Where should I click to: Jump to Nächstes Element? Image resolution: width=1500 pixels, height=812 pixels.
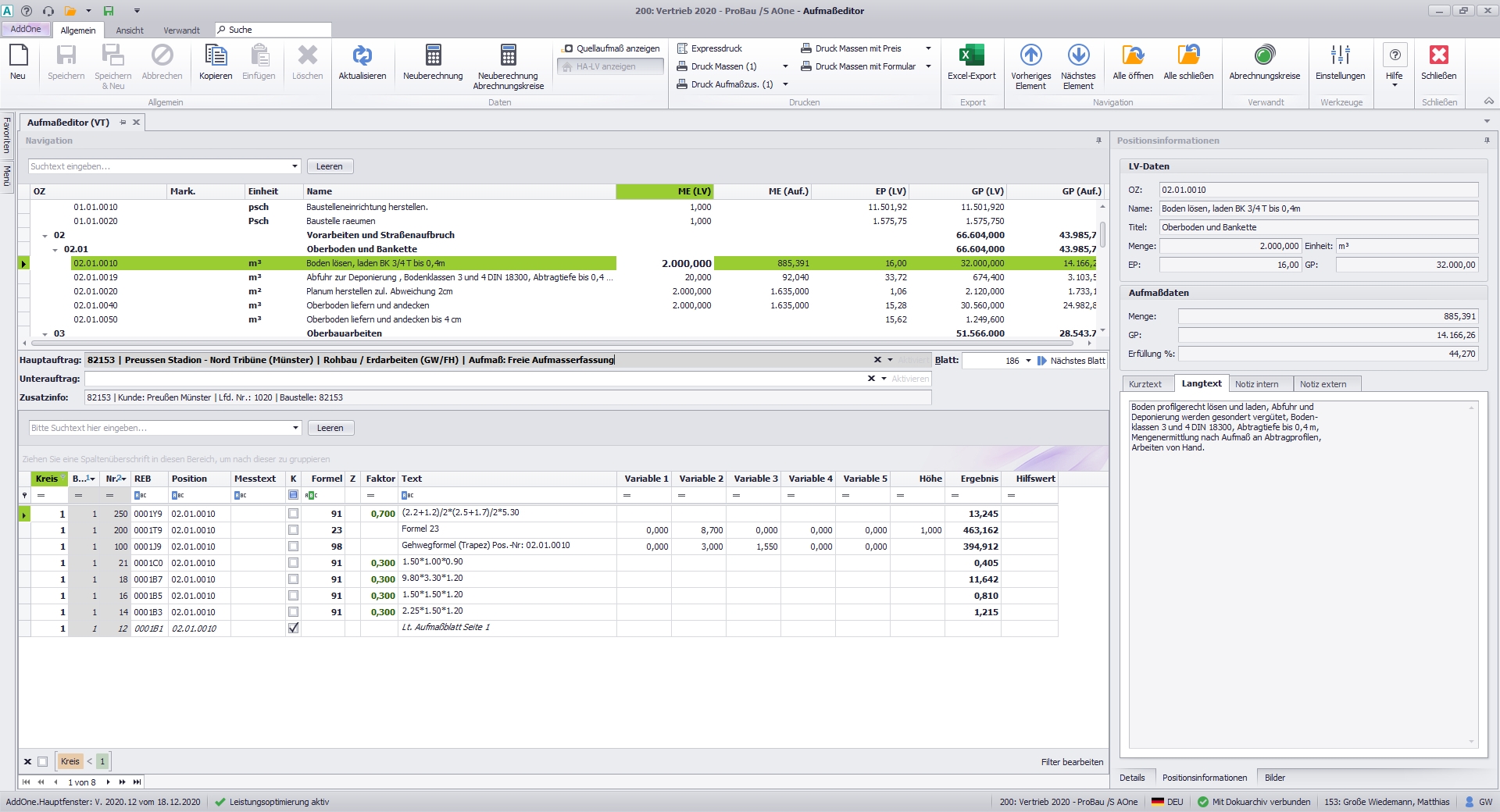point(1078,56)
